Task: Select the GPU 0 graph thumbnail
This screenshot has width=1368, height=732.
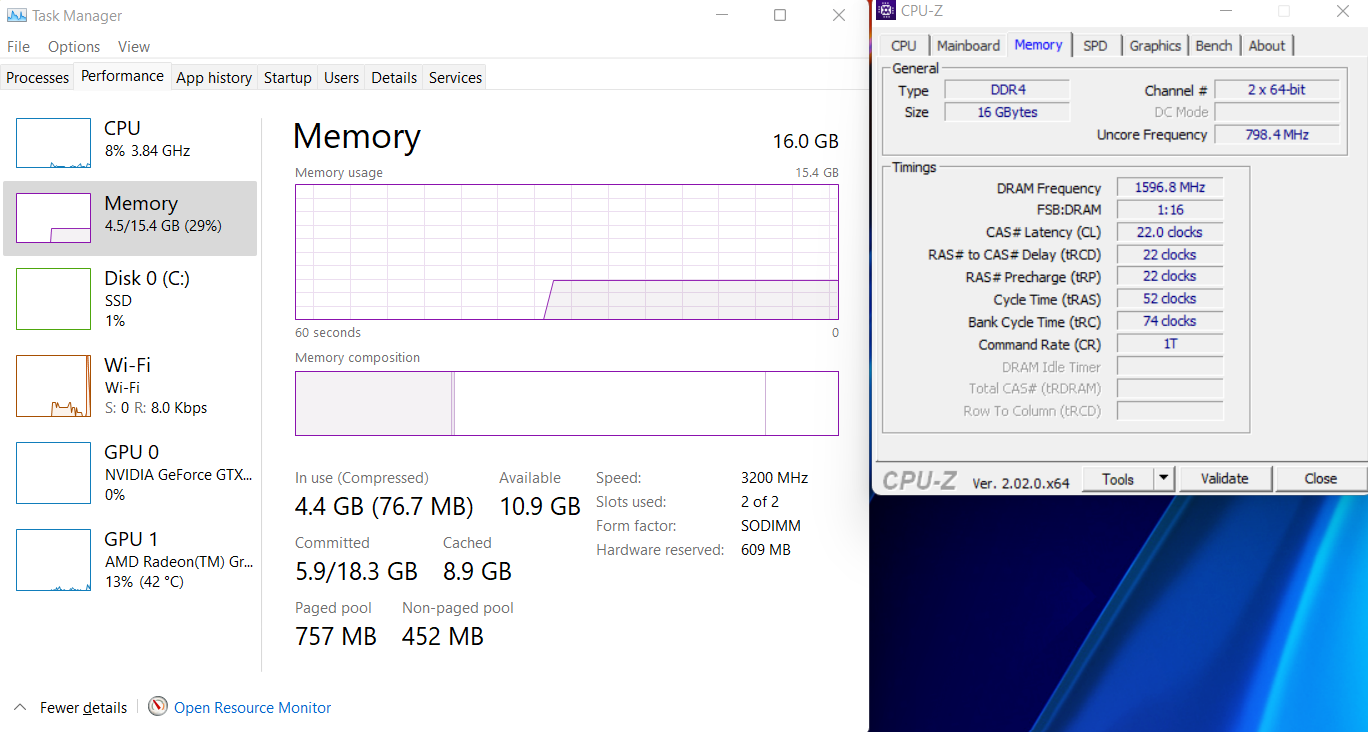Action: [53, 473]
